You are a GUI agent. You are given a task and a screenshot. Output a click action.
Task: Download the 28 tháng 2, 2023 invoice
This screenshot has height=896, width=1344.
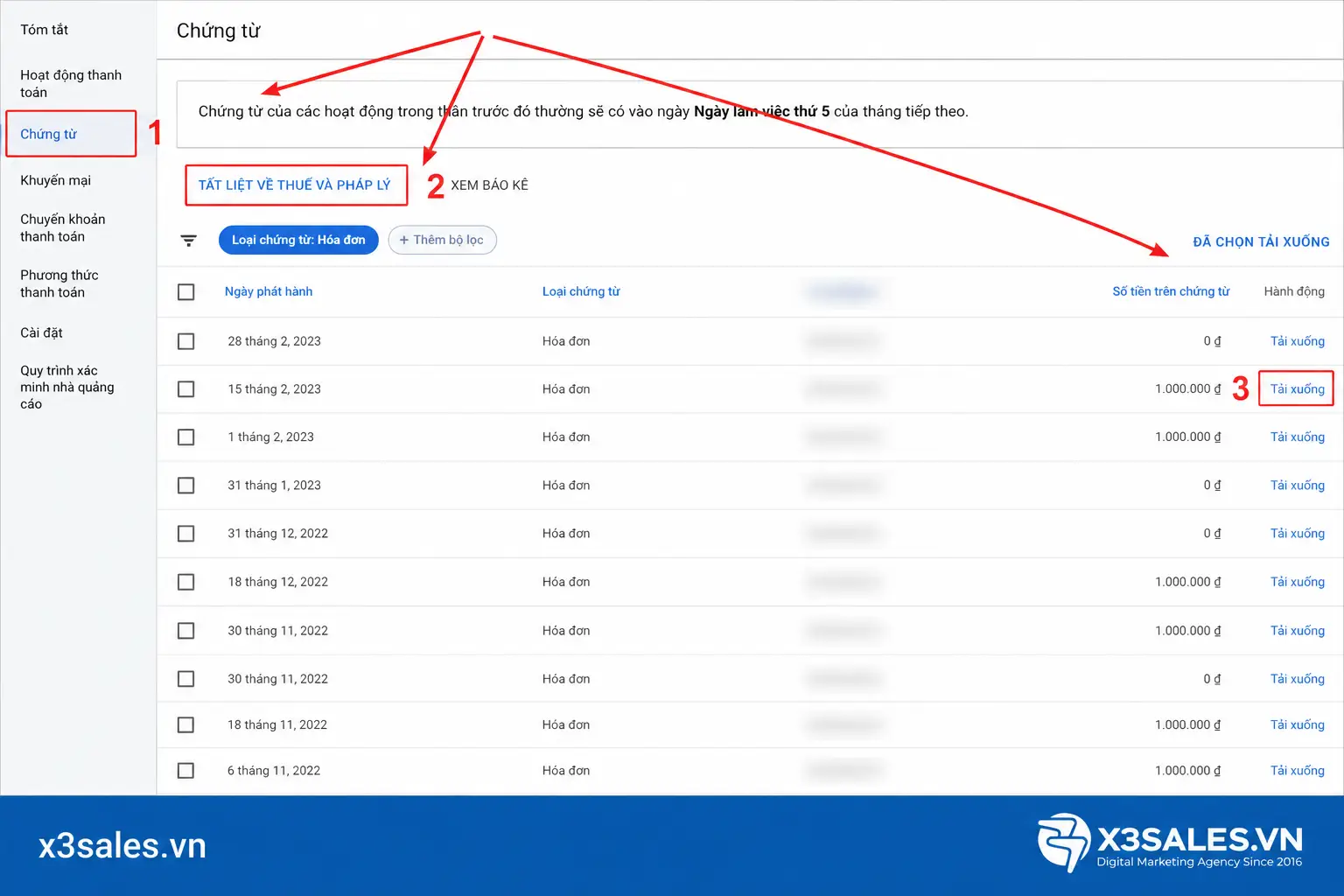coord(1298,341)
